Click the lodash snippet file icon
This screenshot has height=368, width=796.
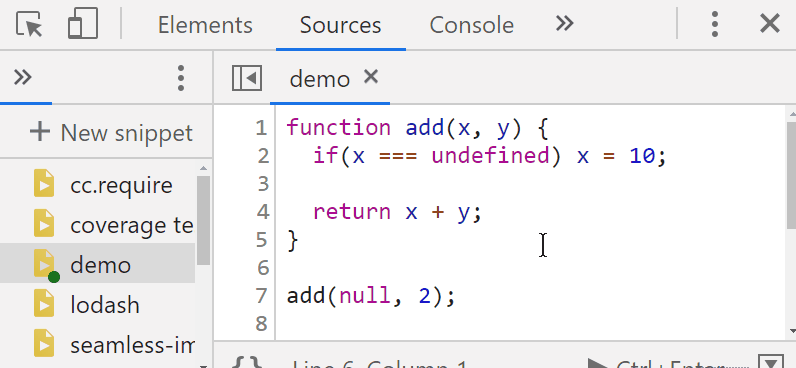click(44, 303)
